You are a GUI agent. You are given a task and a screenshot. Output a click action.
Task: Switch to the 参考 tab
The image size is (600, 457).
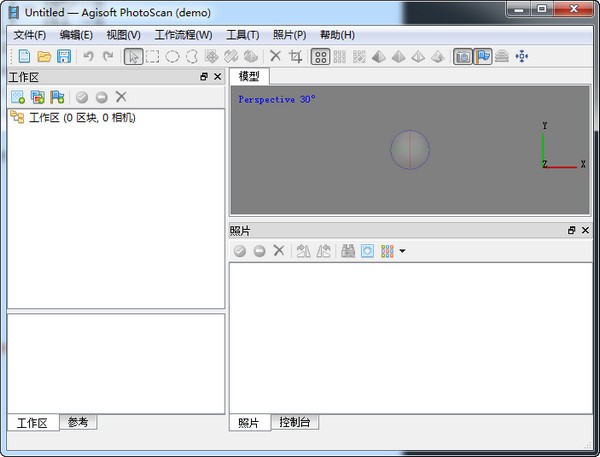(x=78, y=422)
